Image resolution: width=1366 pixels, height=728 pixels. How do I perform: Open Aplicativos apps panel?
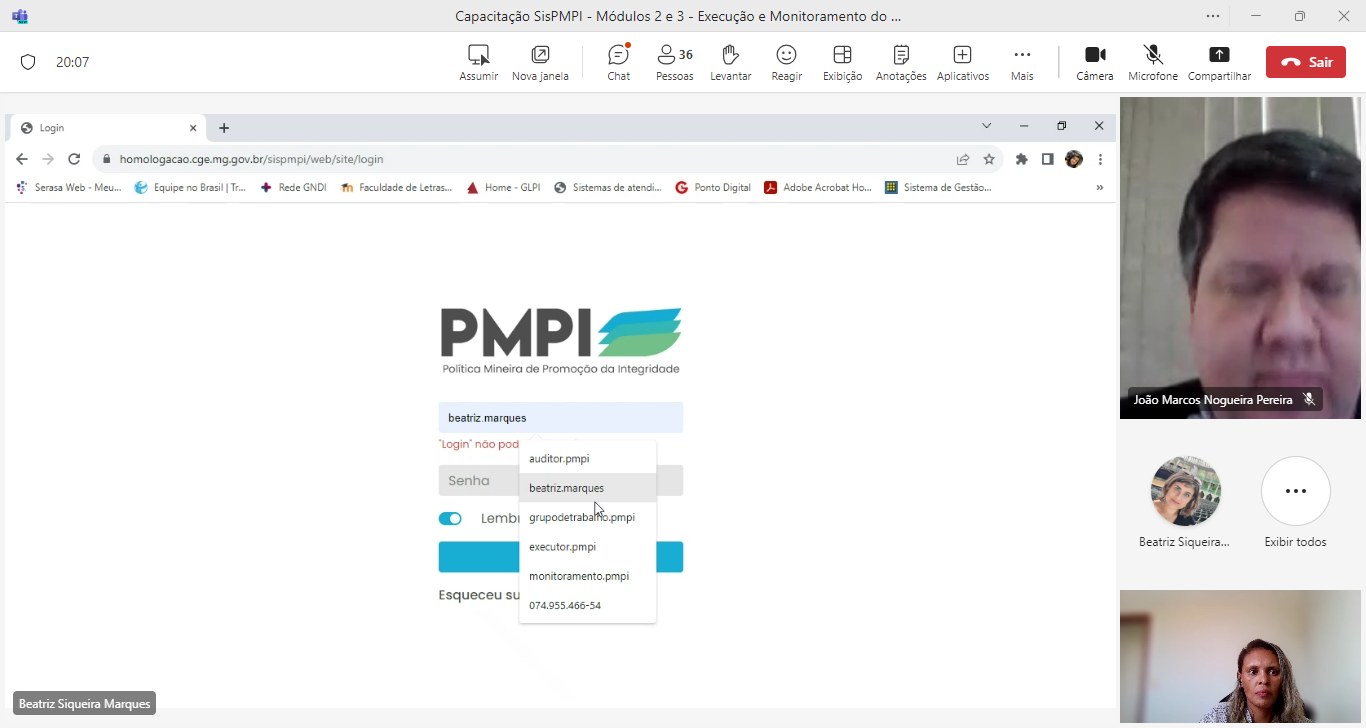(963, 62)
